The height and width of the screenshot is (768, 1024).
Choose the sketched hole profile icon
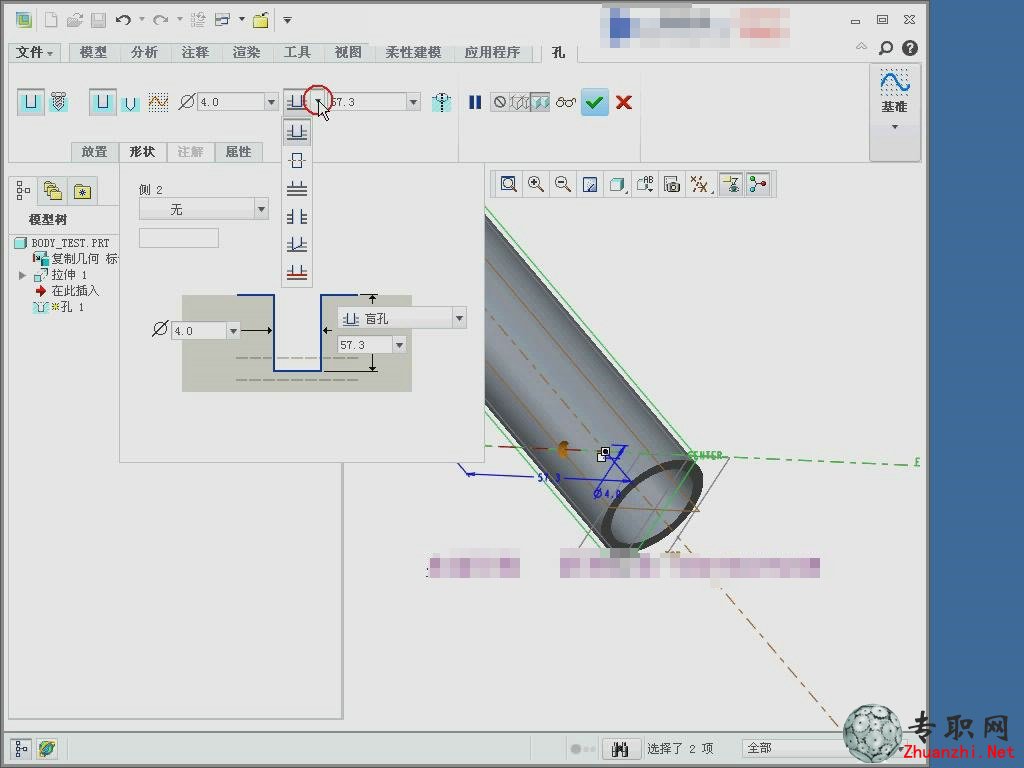tap(158, 103)
